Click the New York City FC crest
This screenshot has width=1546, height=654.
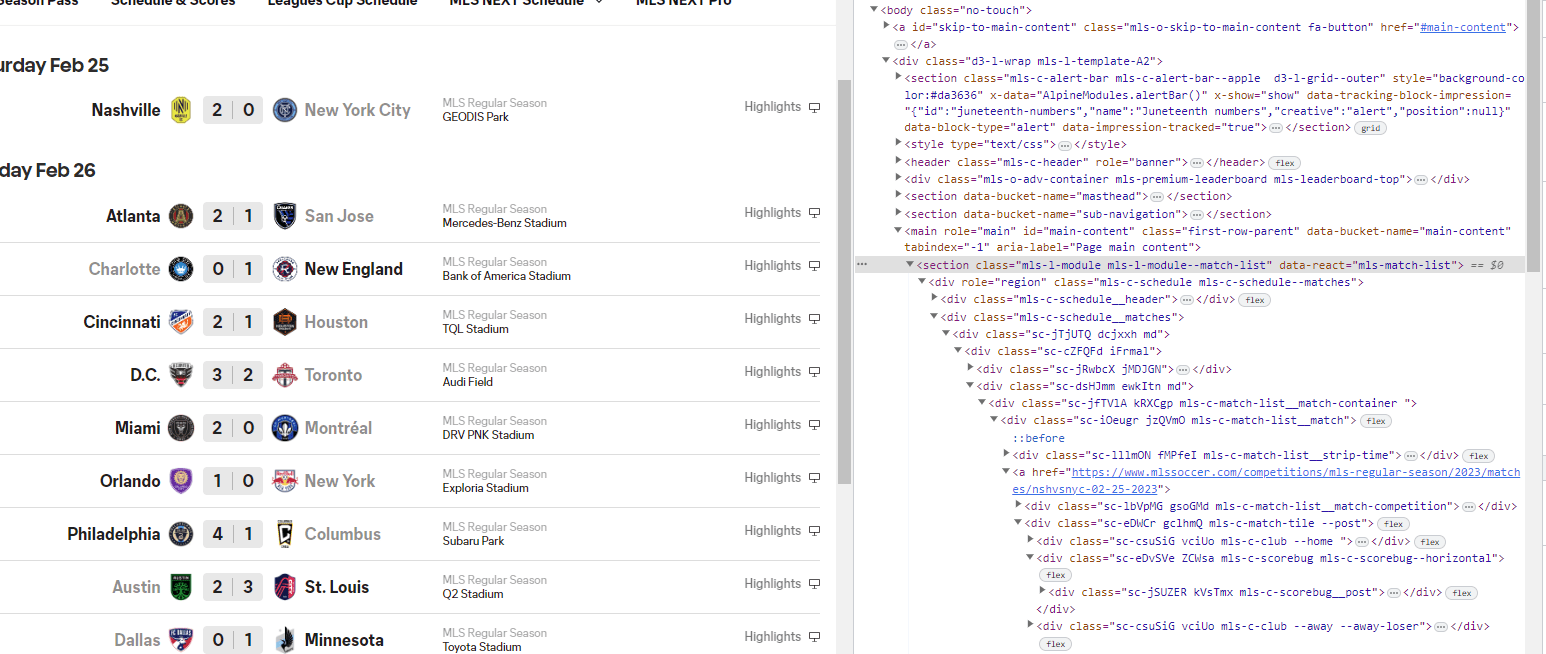click(285, 110)
